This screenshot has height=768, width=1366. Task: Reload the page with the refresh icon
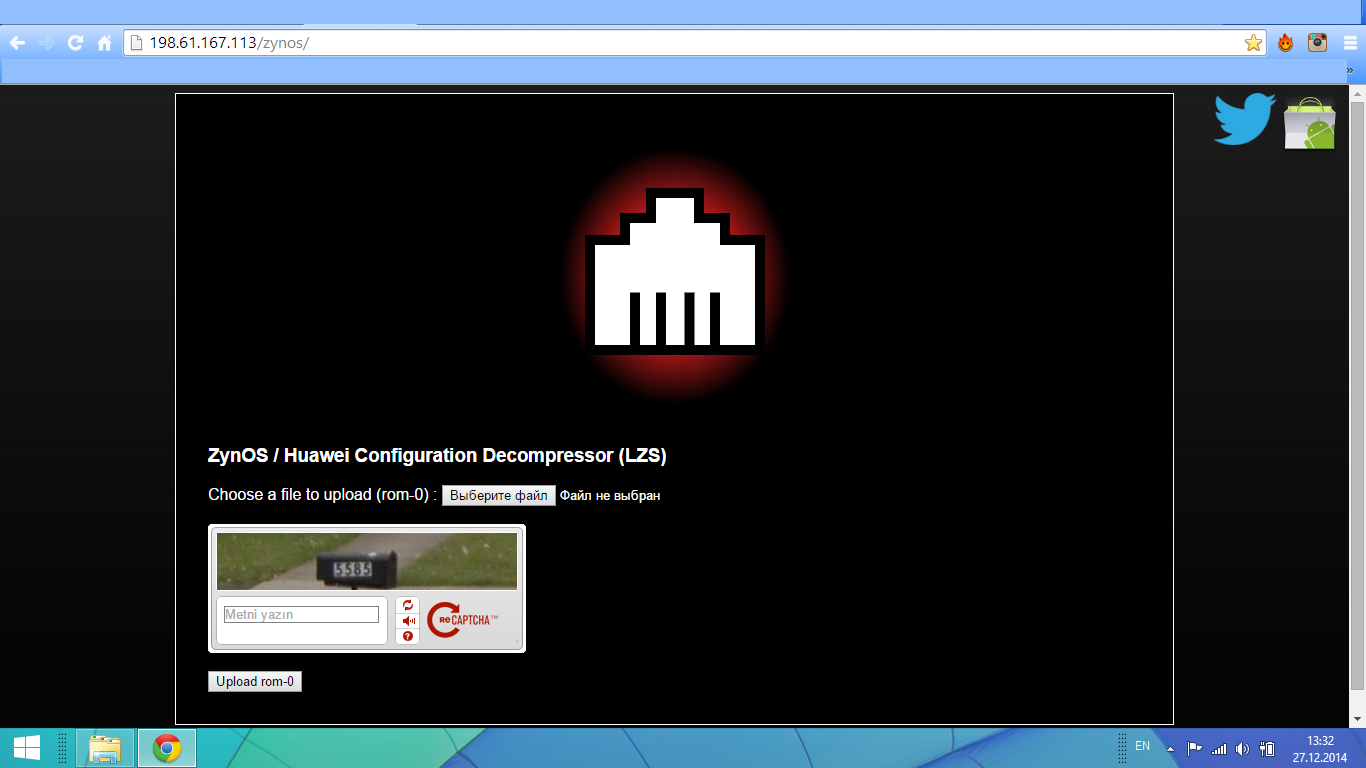click(75, 43)
